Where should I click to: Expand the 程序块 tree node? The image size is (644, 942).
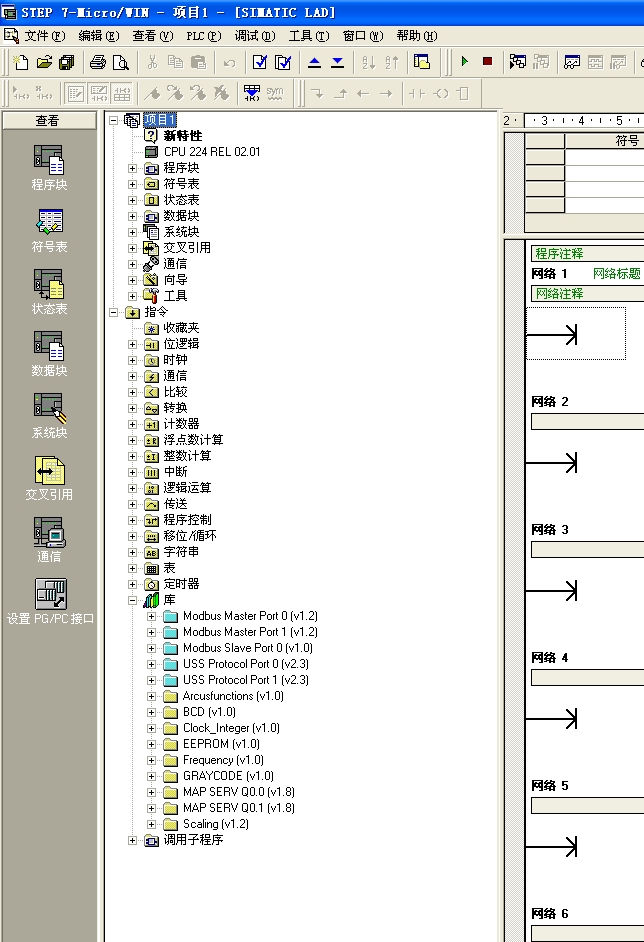pos(132,168)
